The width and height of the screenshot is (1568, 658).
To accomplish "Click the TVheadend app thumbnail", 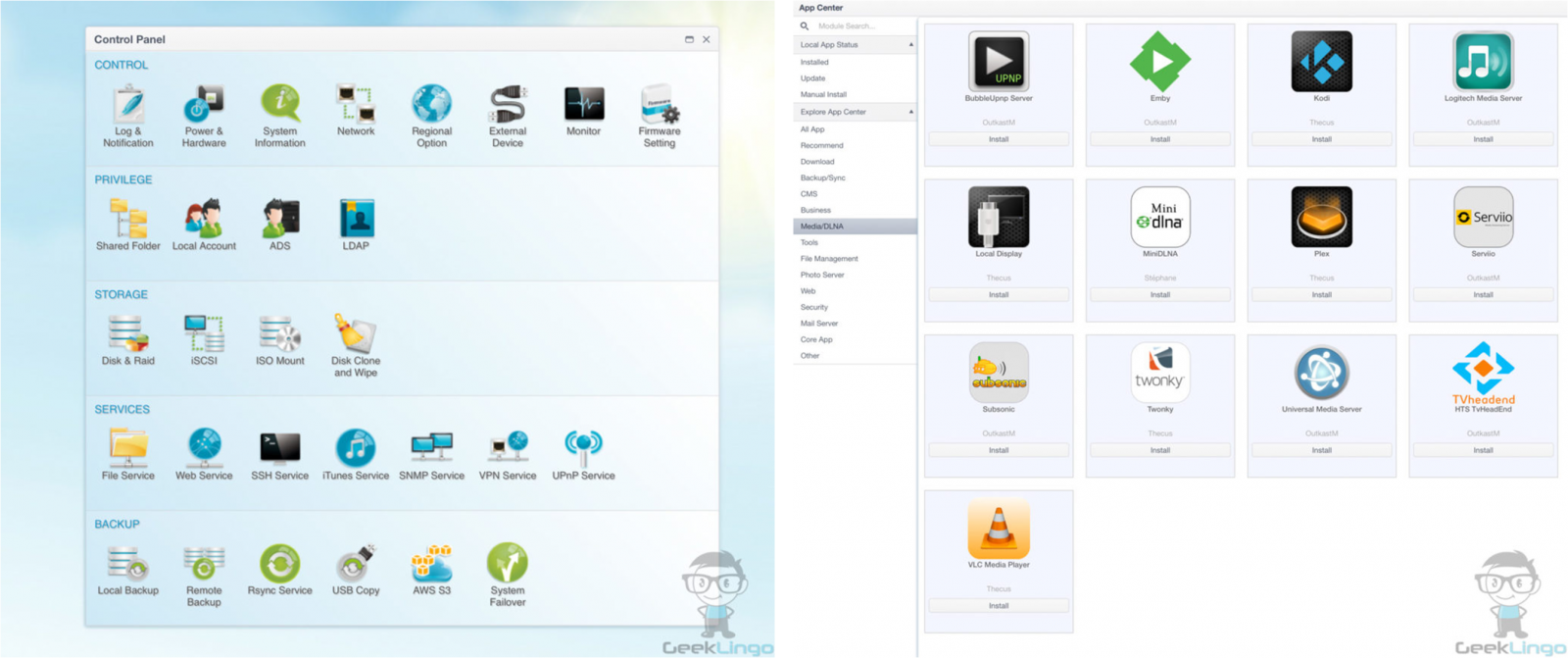I will [x=1484, y=373].
